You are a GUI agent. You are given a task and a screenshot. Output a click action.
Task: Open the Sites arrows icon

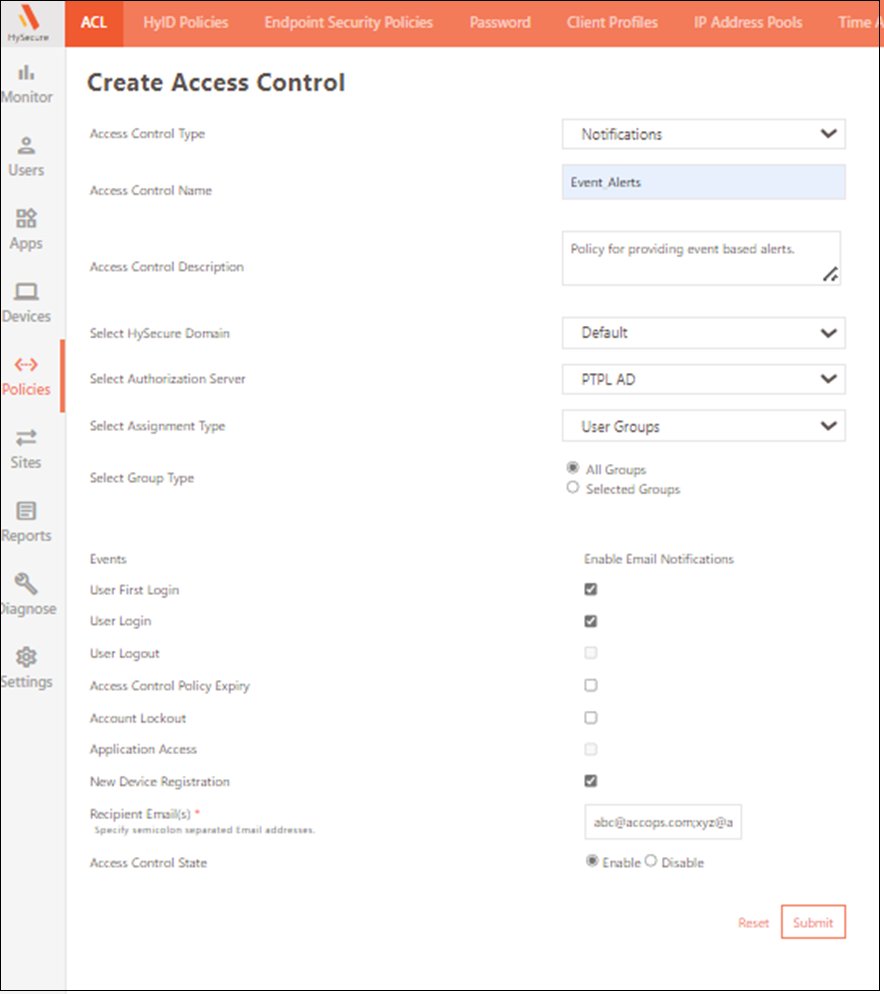pyautogui.click(x=27, y=438)
